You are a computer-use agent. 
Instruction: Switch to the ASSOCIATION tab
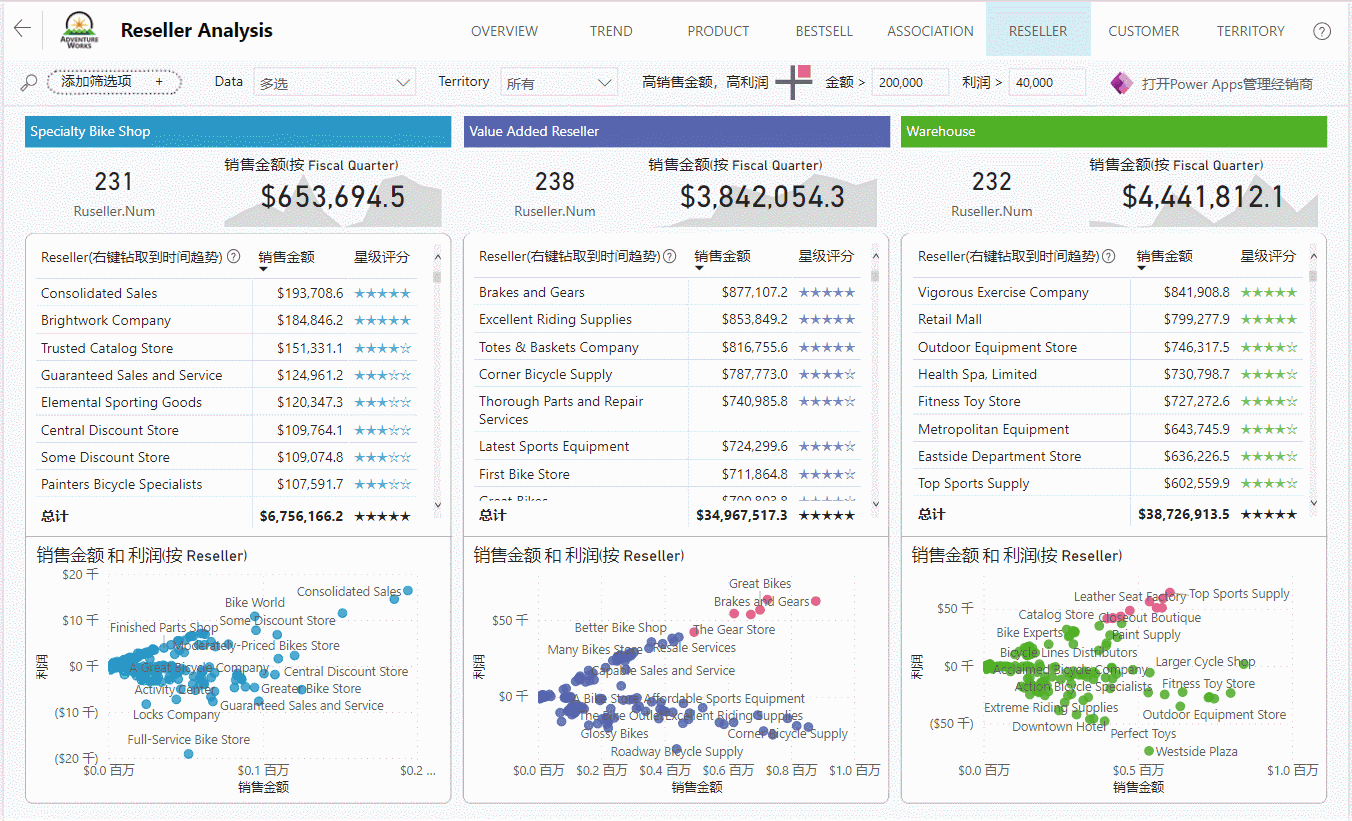click(x=930, y=31)
